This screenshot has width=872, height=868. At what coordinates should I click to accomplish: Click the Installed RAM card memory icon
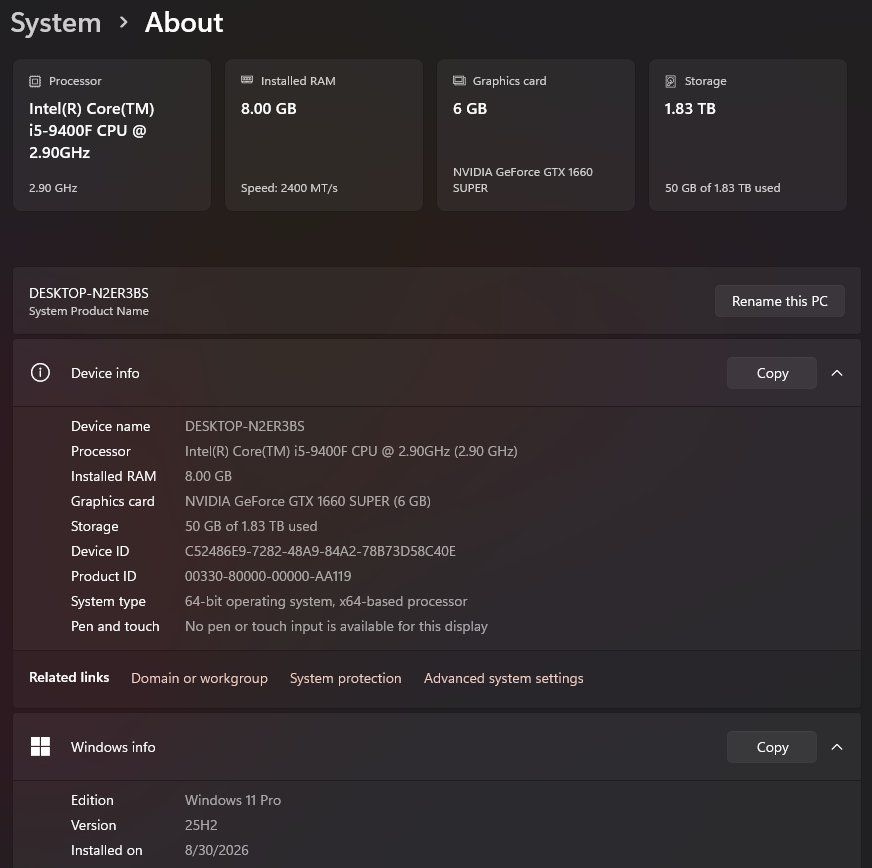(247, 80)
